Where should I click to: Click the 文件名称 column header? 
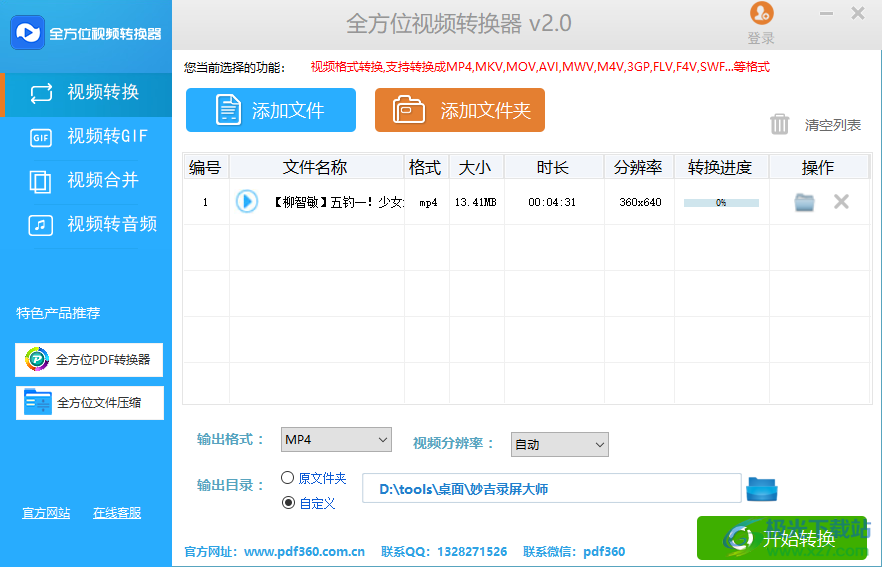316,167
